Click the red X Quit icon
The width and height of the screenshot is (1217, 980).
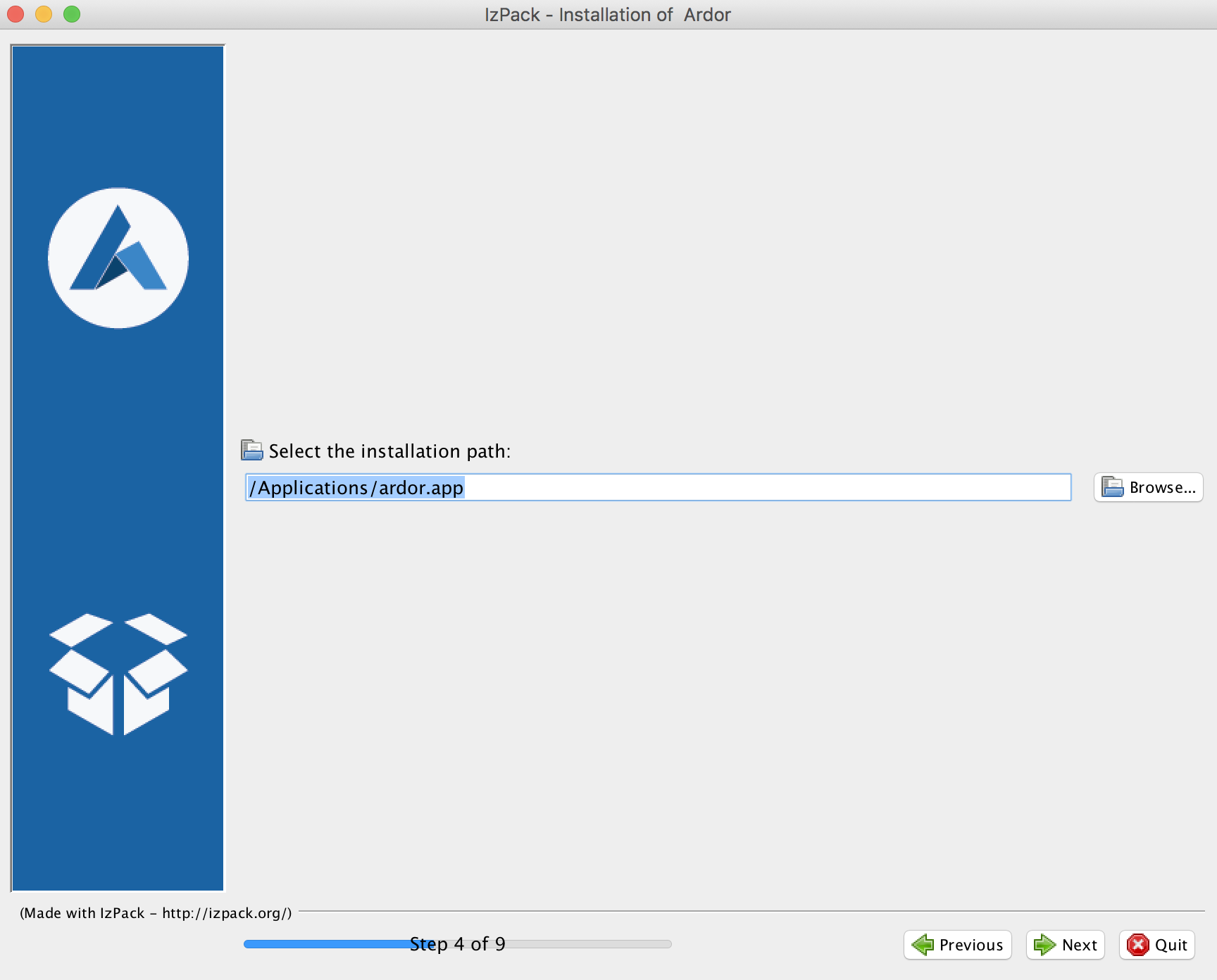1137,945
